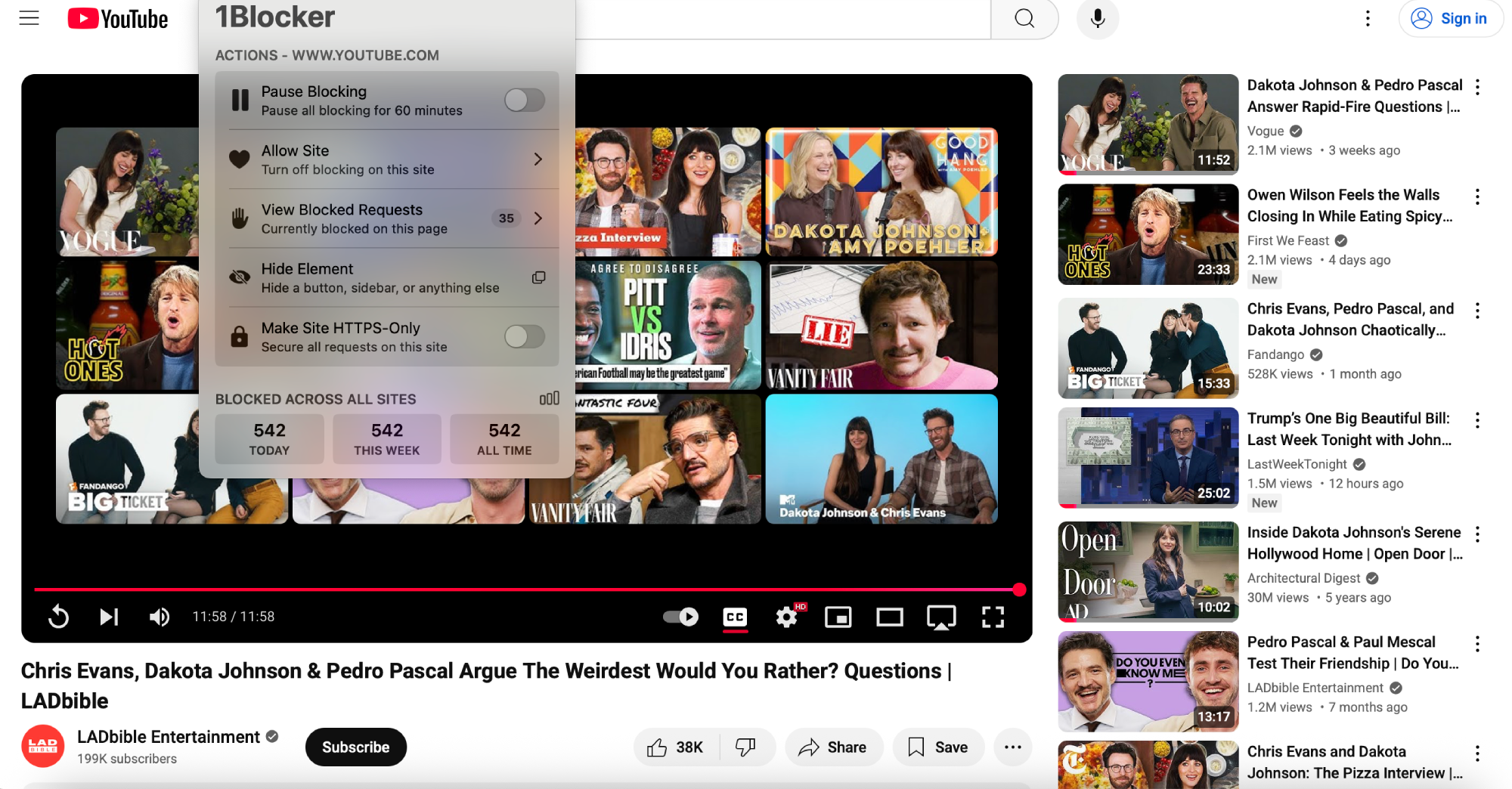Toggle the autoplay switch in player

(680, 617)
